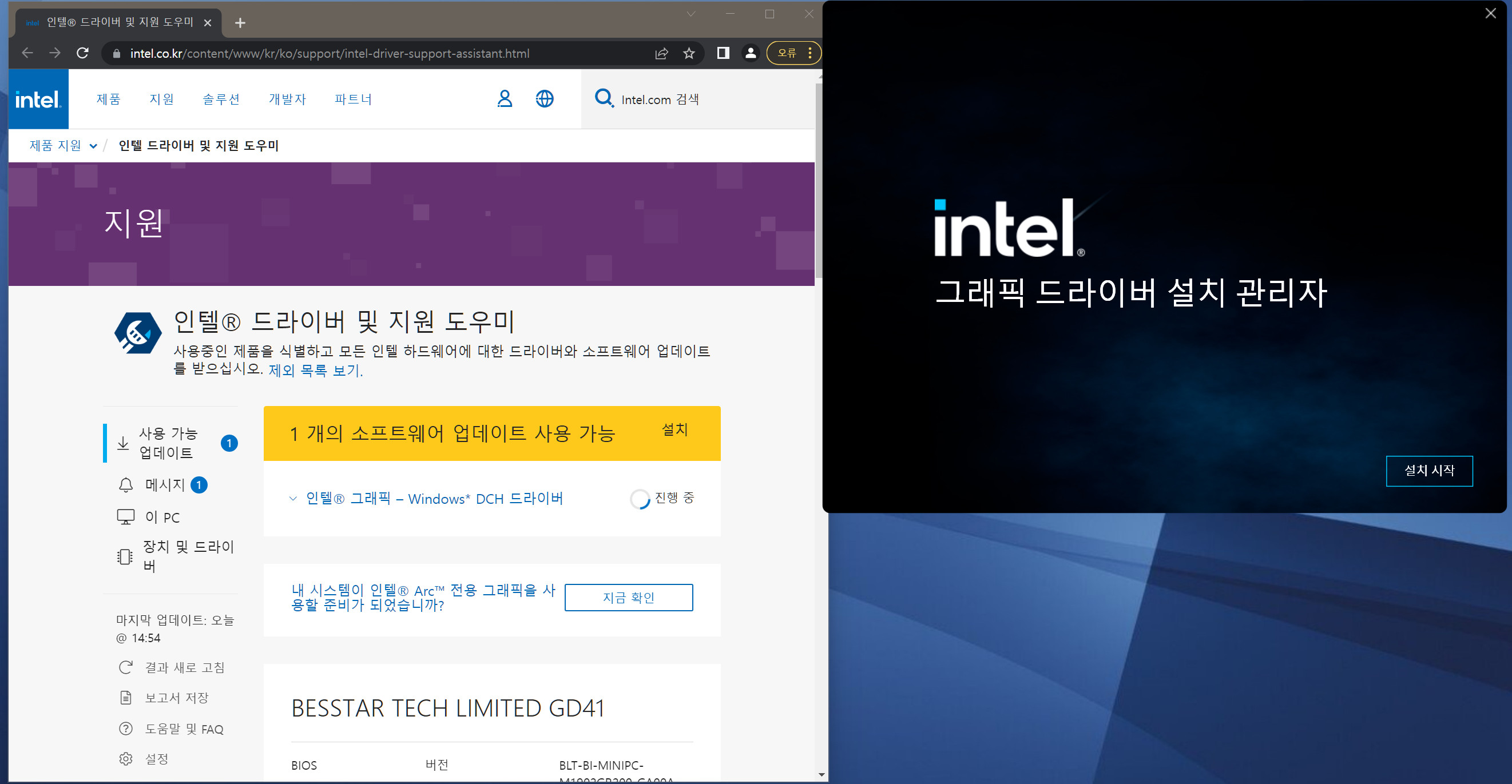Click the 인텔® 그래픽 – Windows* DCH 드라이버 link

pos(434,499)
